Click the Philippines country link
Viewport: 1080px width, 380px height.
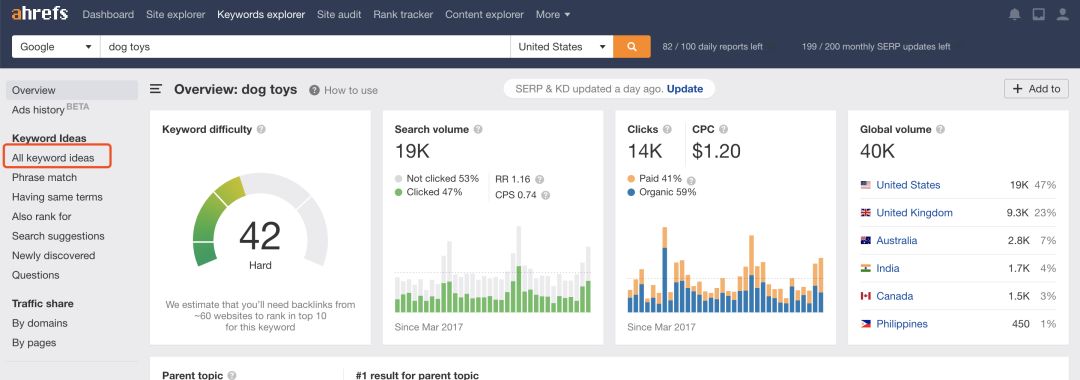point(902,324)
